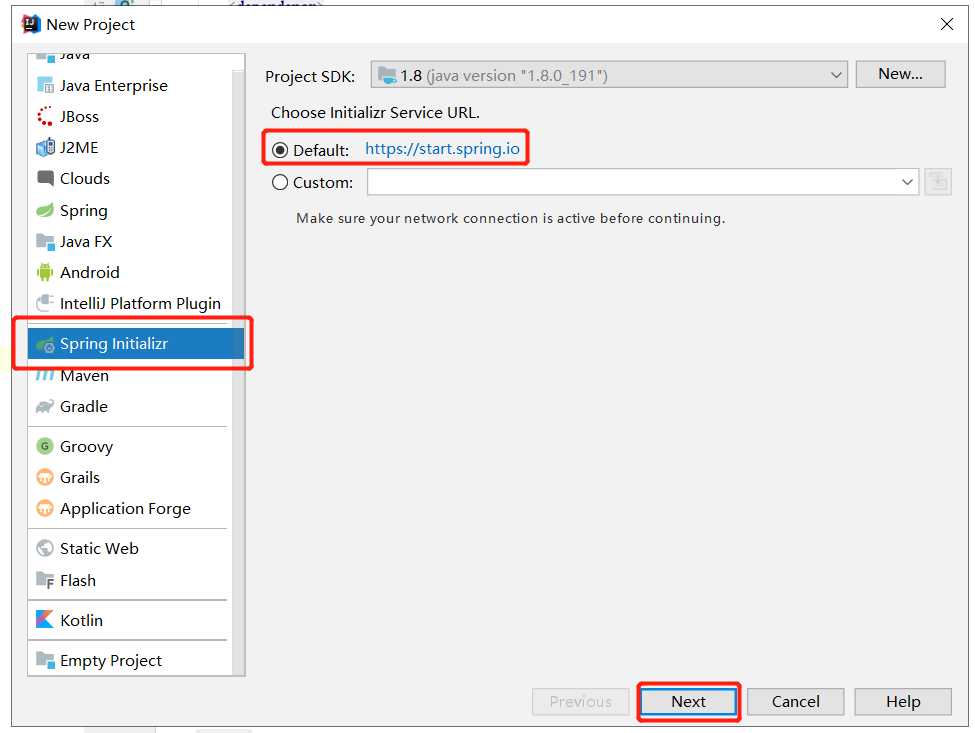Click the Empty Project folder icon
Image resolution: width=975 pixels, height=733 pixels.
pyautogui.click(x=45, y=660)
